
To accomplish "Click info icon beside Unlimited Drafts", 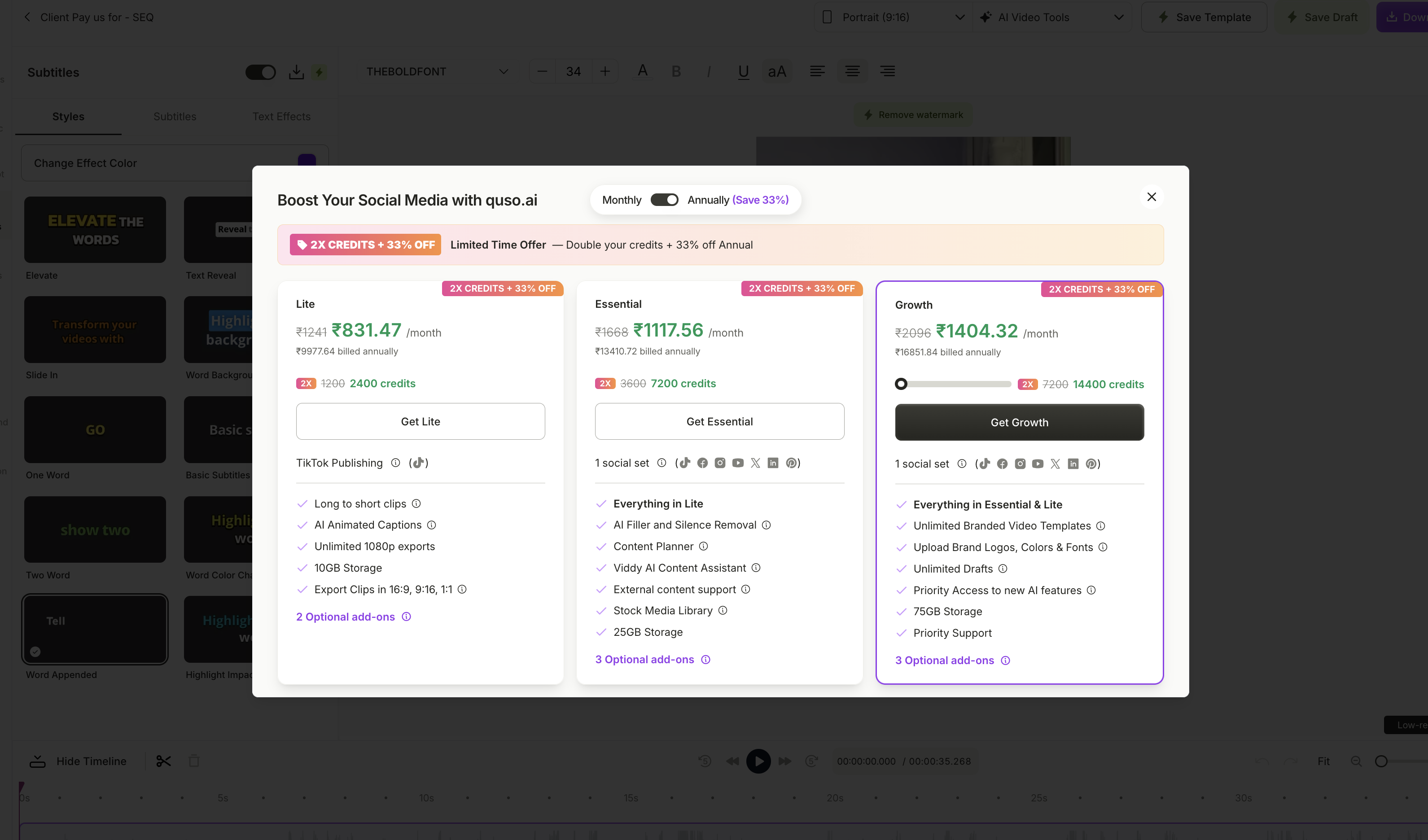I will tap(1003, 568).
